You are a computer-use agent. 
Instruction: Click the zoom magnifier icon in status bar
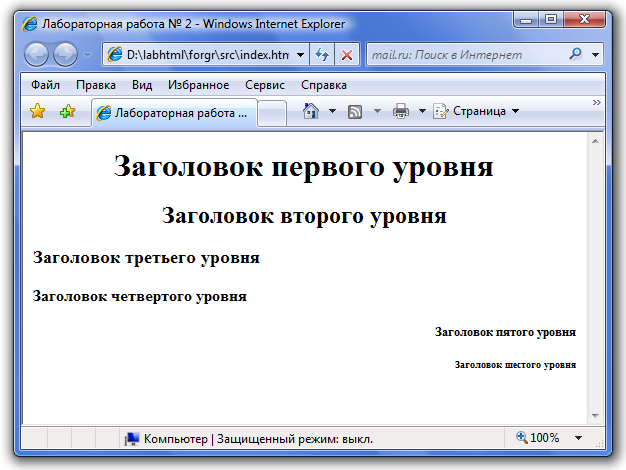521,438
